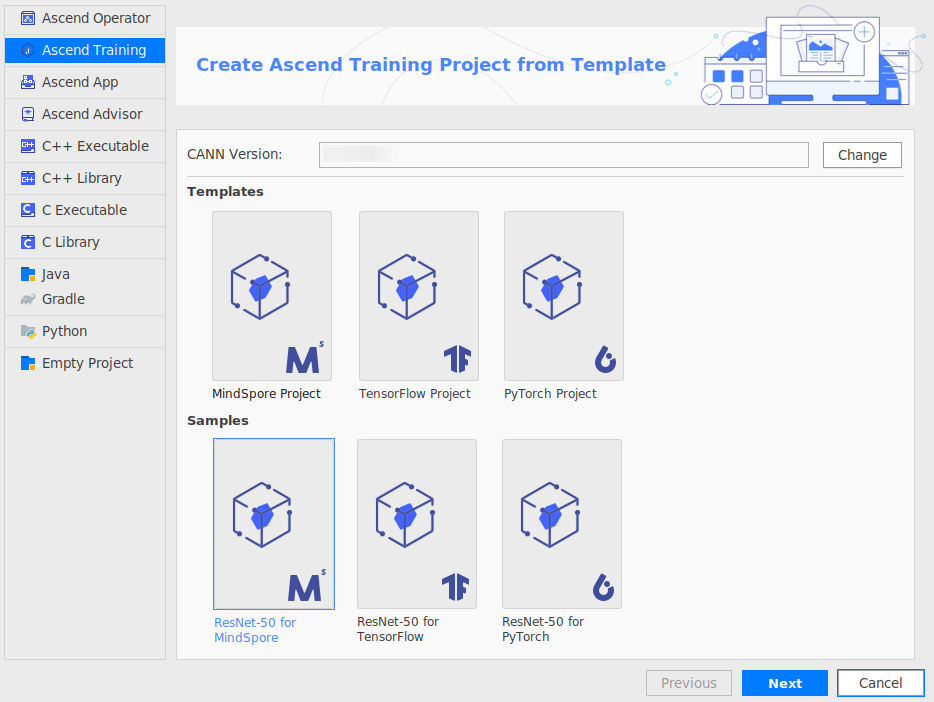
Task: Click the Next button
Action: (x=784, y=683)
